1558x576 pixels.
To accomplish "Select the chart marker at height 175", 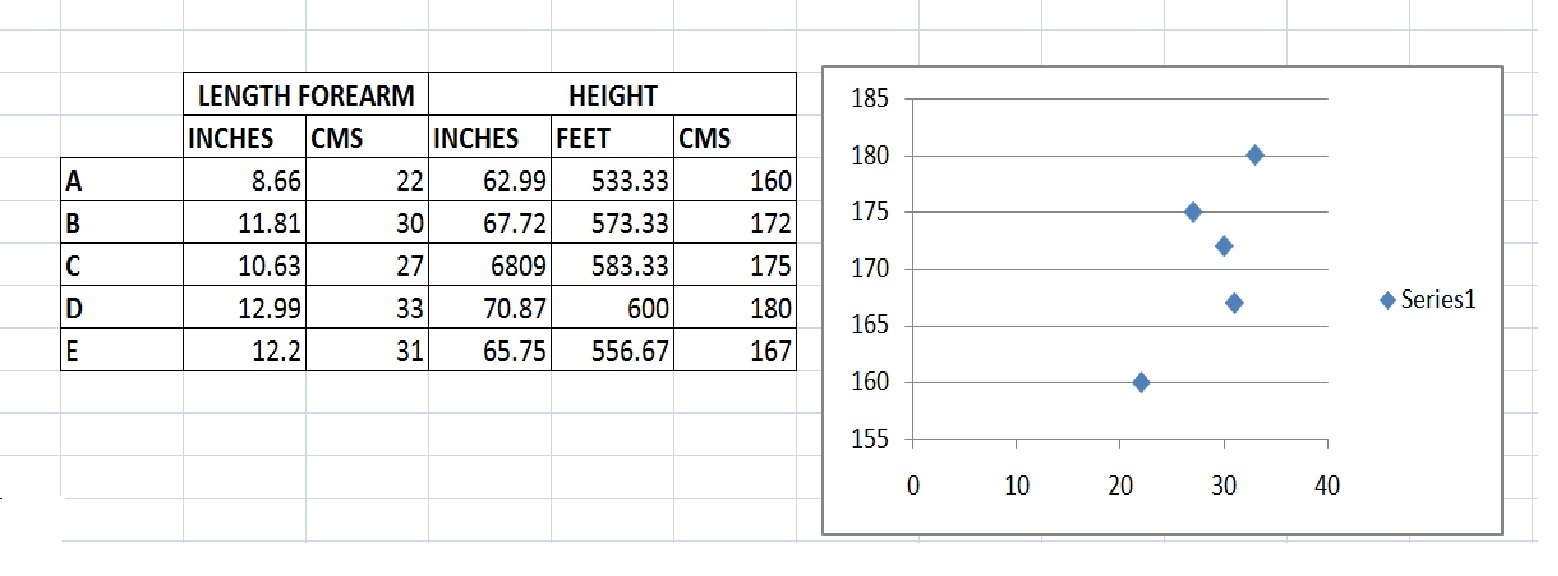I will (1193, 212).
